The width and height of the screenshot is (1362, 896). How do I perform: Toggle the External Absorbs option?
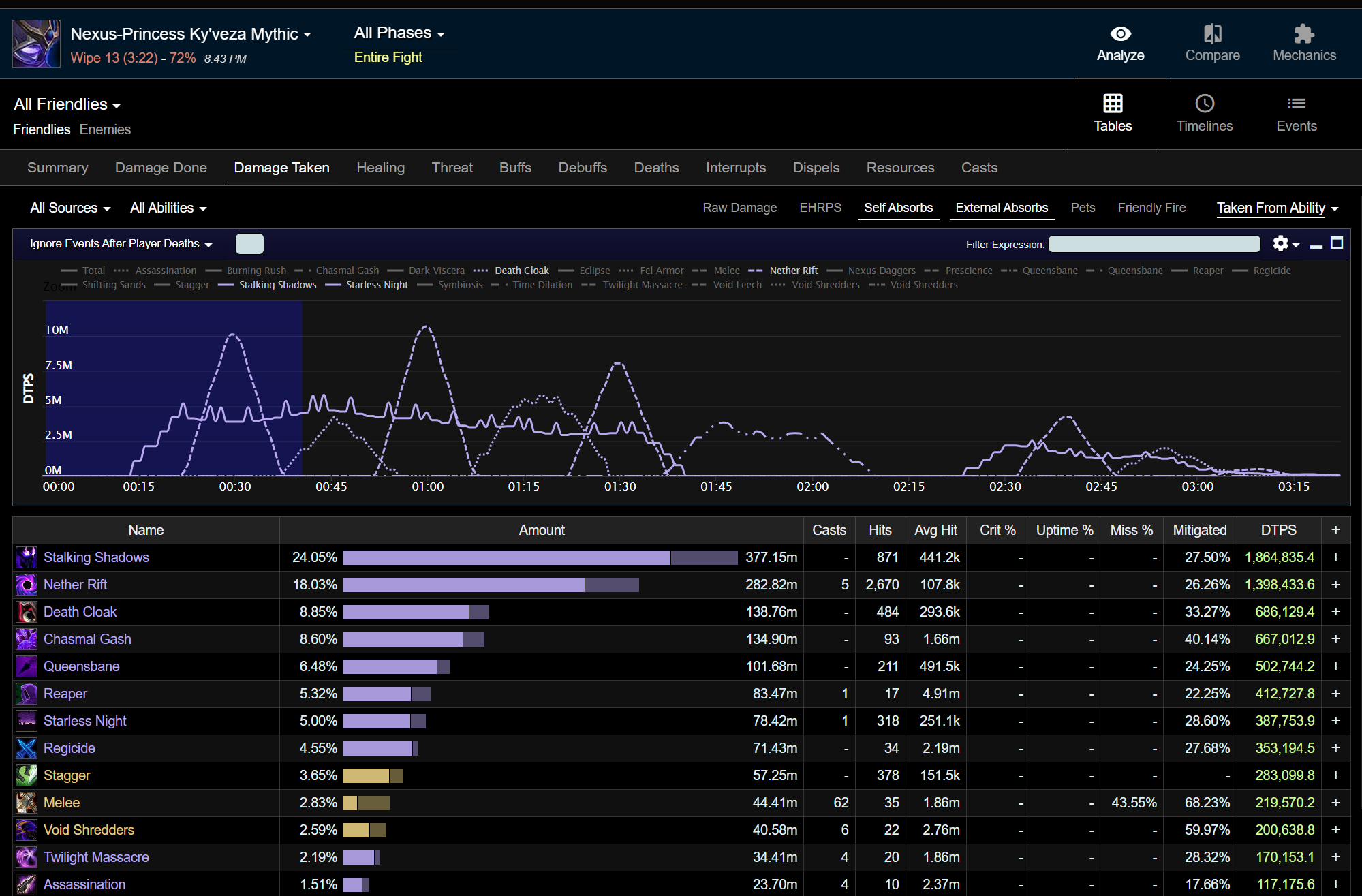point(1001,208)
